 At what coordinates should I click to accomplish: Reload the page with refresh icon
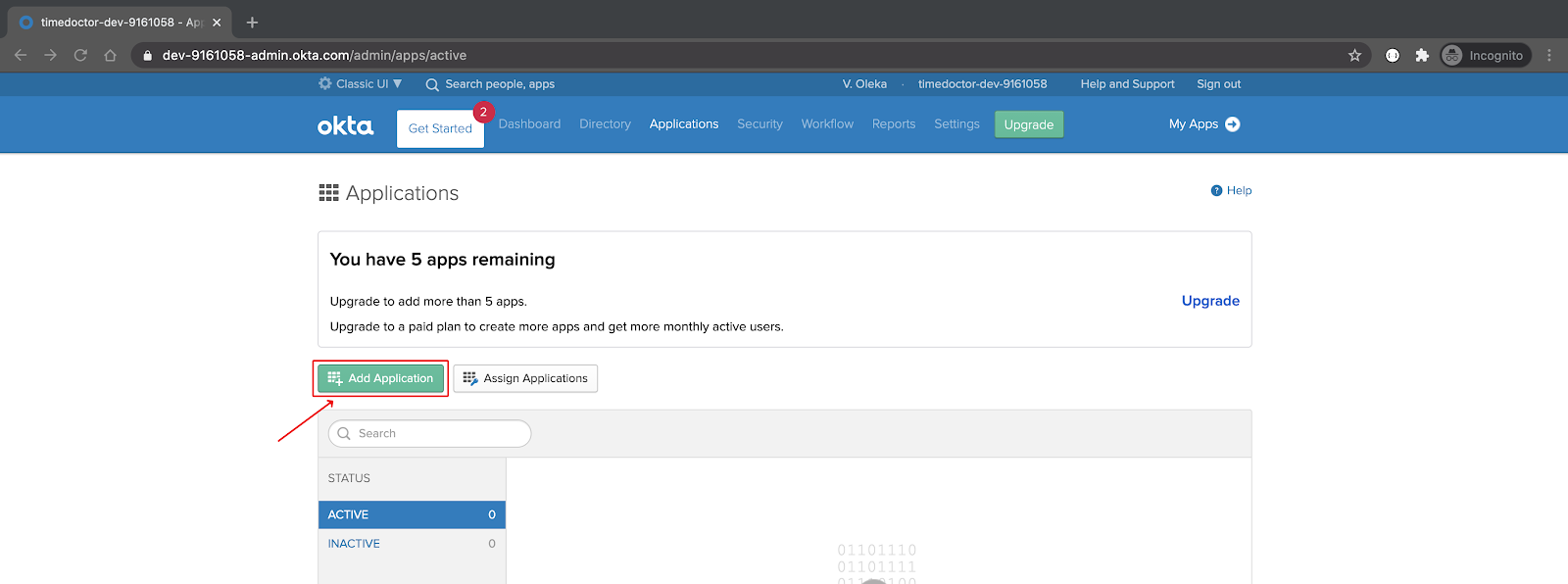[80, 55]
